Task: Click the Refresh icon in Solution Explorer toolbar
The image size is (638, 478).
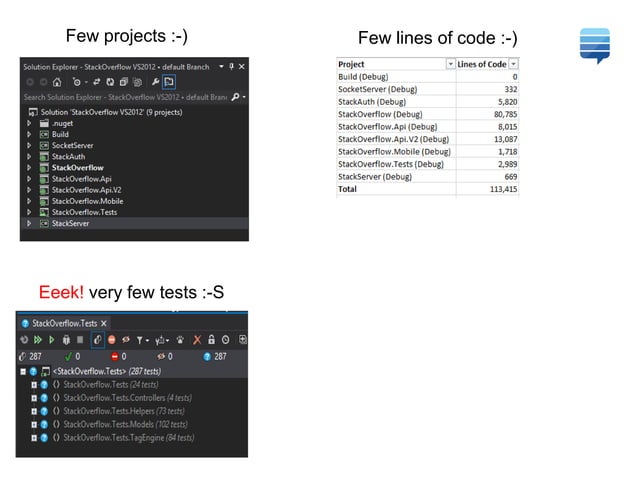Action: point(110,82)
